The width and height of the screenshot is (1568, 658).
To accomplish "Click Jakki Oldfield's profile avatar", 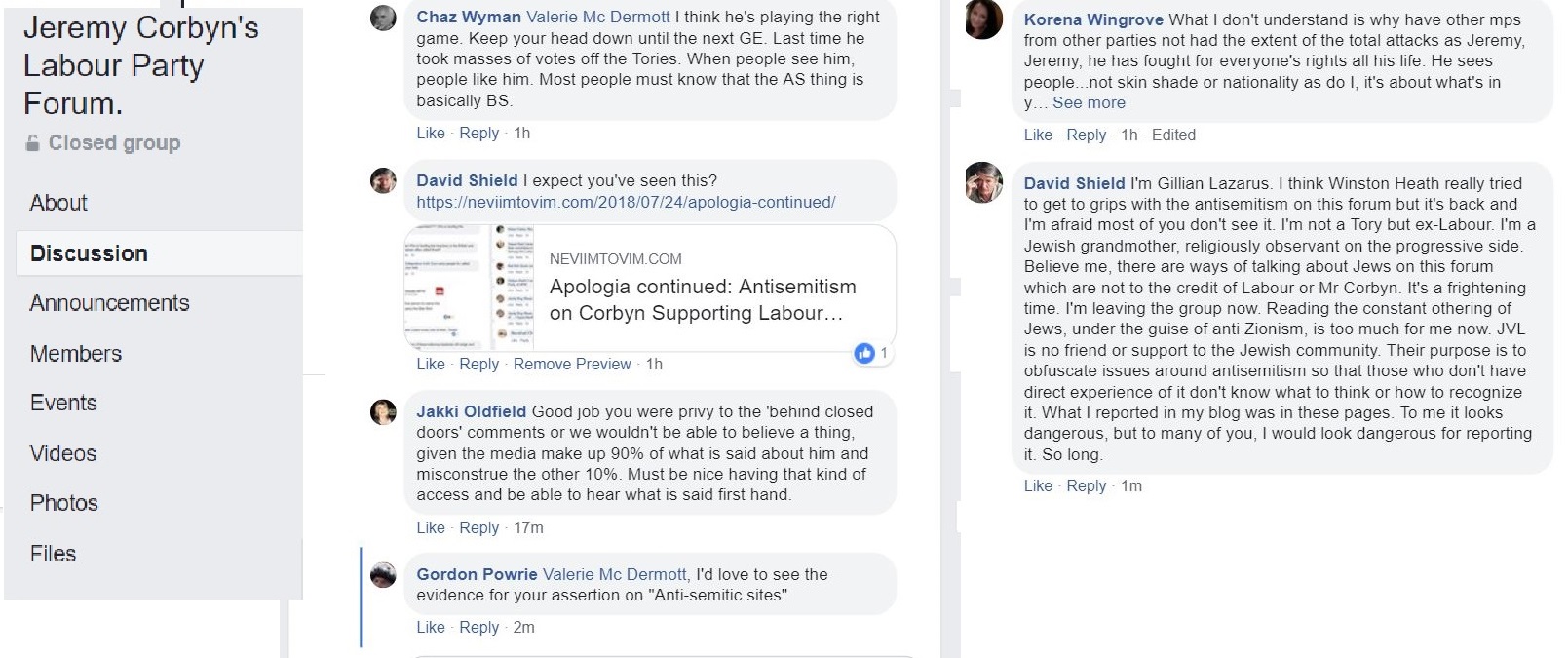I will click(x=383, y=411).
